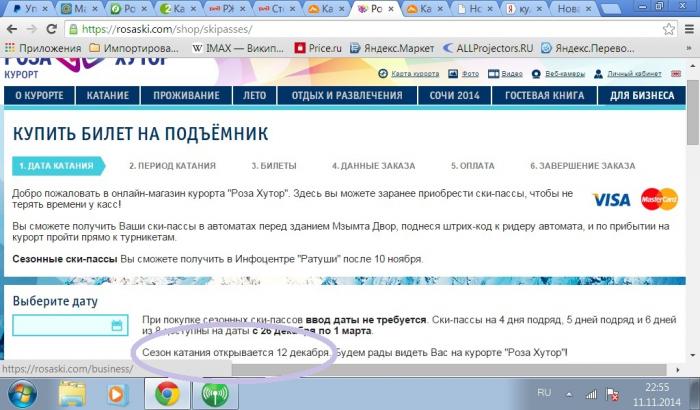Image resolution: width=700 pixels, height=410 pixels.
Task: Select step 6. ЗАВЕРШЕНИЕ ЗАКАЗА
Action: coord(582,166)
